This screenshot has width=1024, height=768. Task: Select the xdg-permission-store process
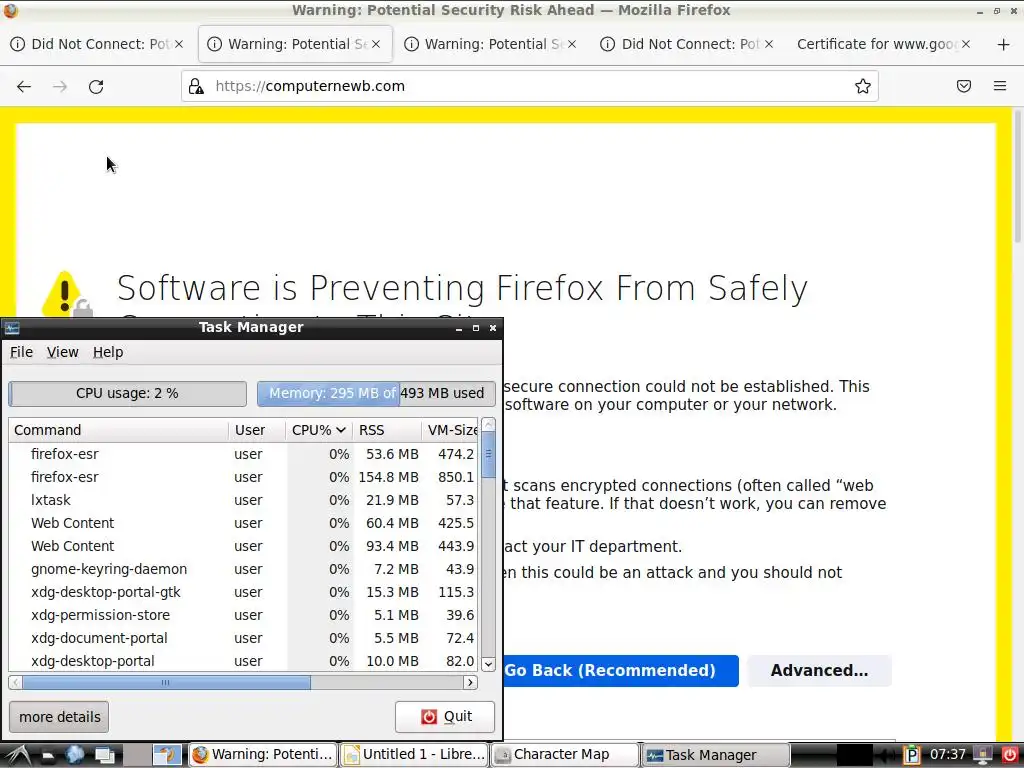pyautogui.click(x=243, y=615)
